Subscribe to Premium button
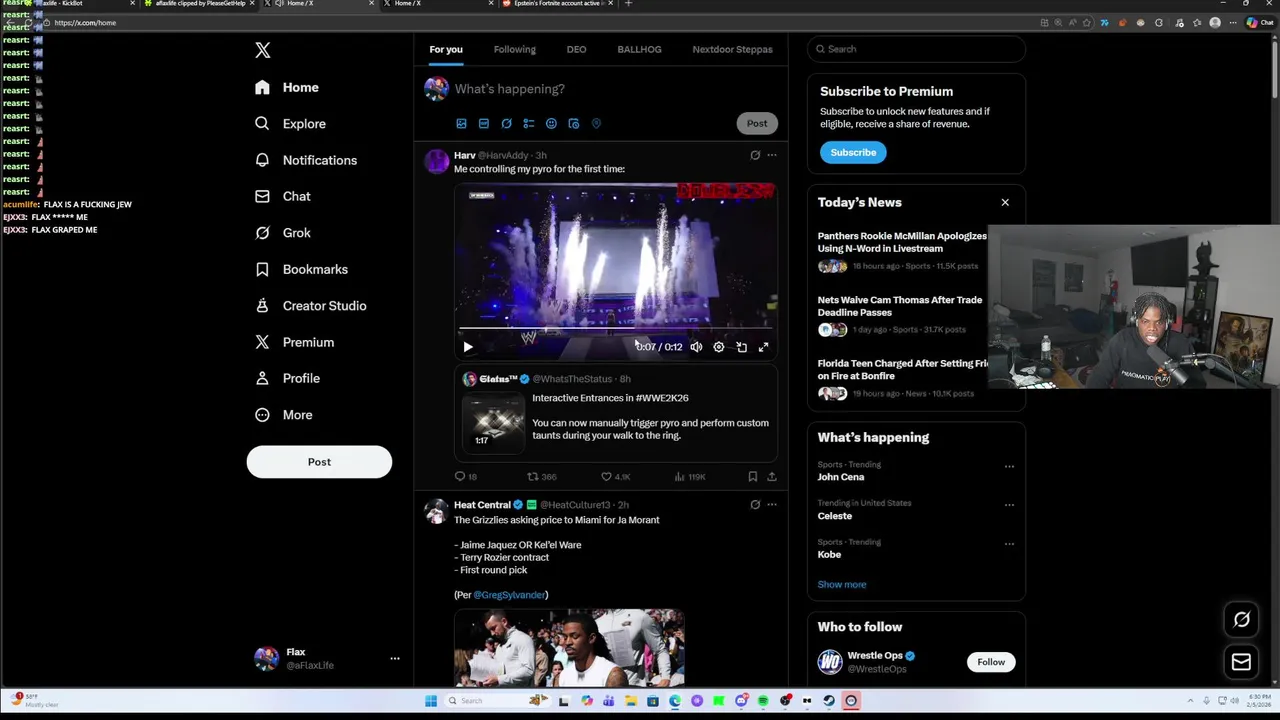Viewport: 1280px width, 720px height. [853, 153]
